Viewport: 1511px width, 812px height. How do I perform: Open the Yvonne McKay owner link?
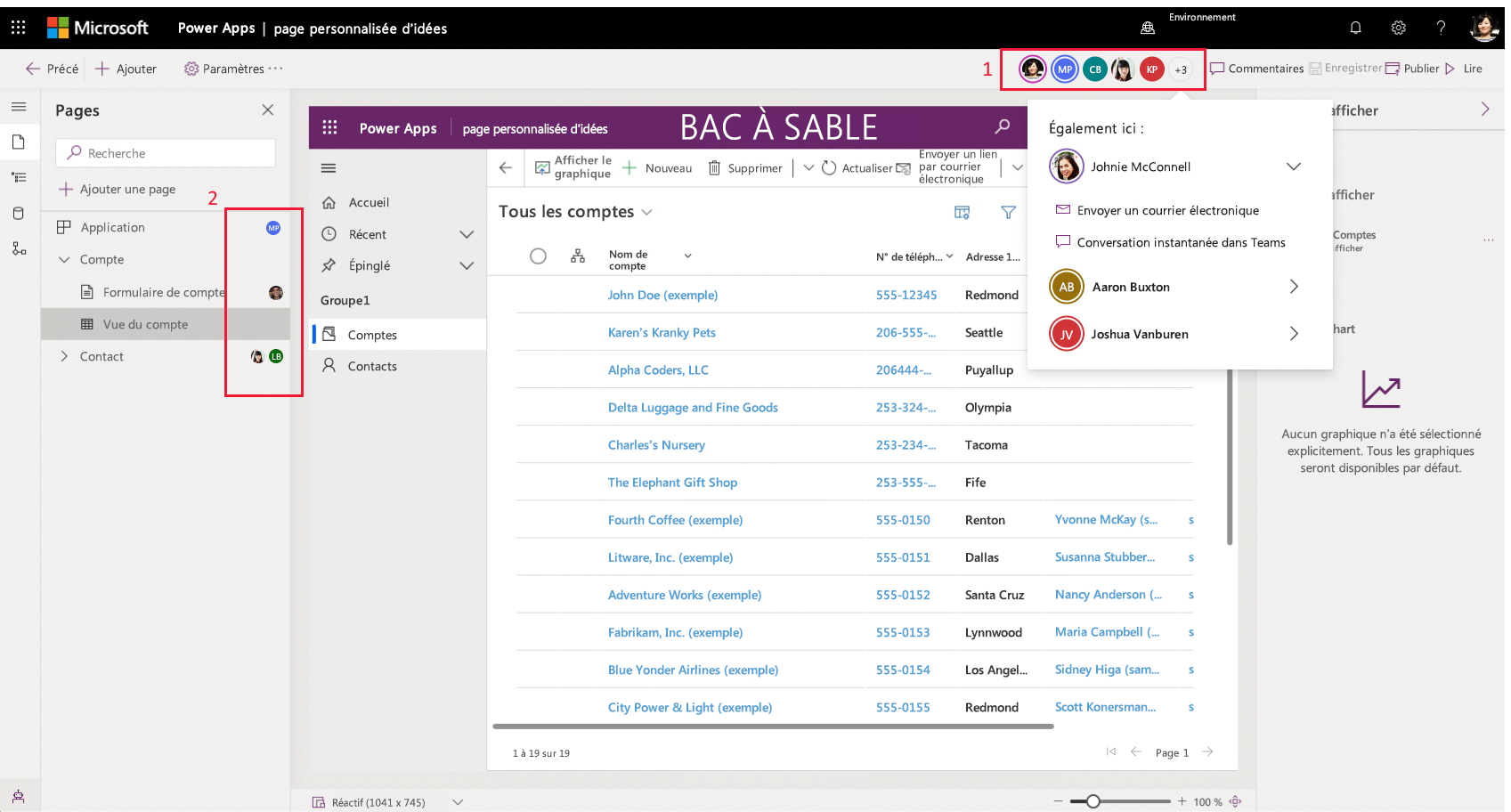(x=1106, y=519)
